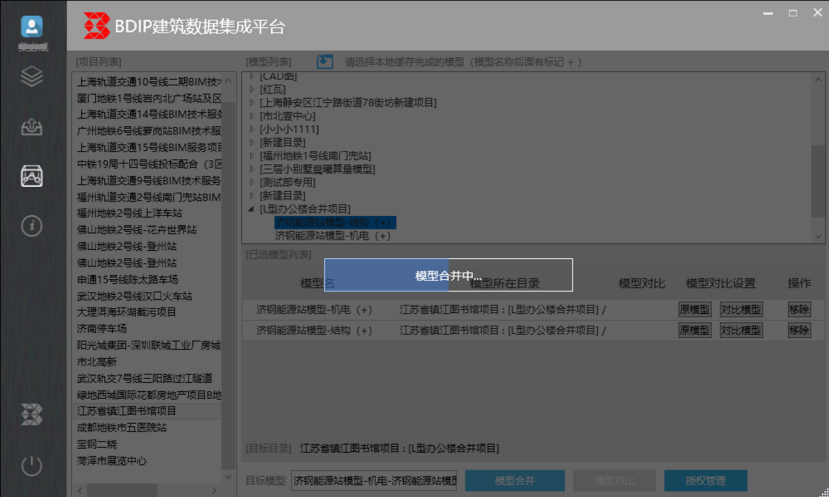Screen dimensions: 829x497
Task: Open the layers stack icon in sidebar
Action: tap(32, 77)
